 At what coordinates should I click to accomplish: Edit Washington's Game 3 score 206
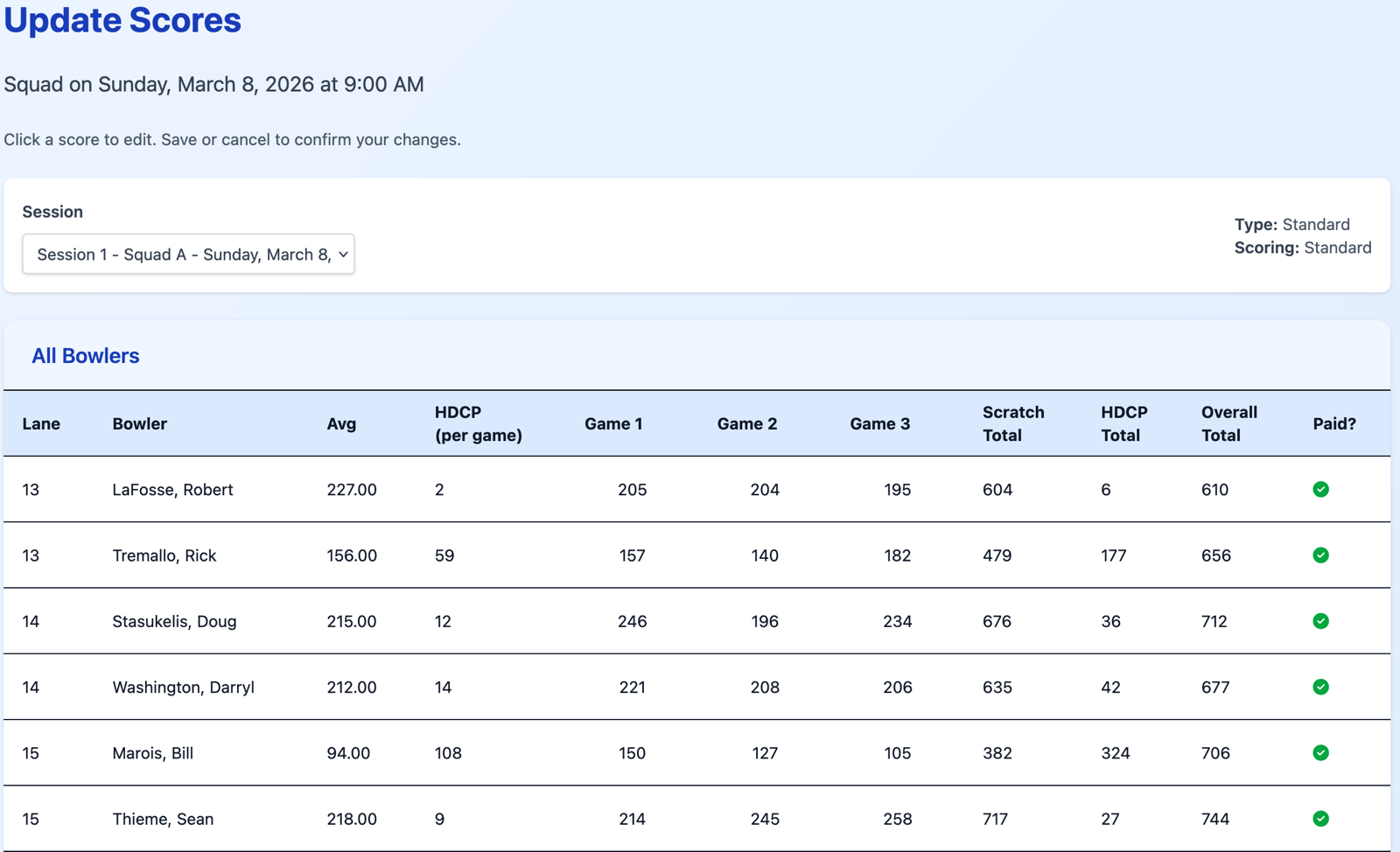[898, 688]
